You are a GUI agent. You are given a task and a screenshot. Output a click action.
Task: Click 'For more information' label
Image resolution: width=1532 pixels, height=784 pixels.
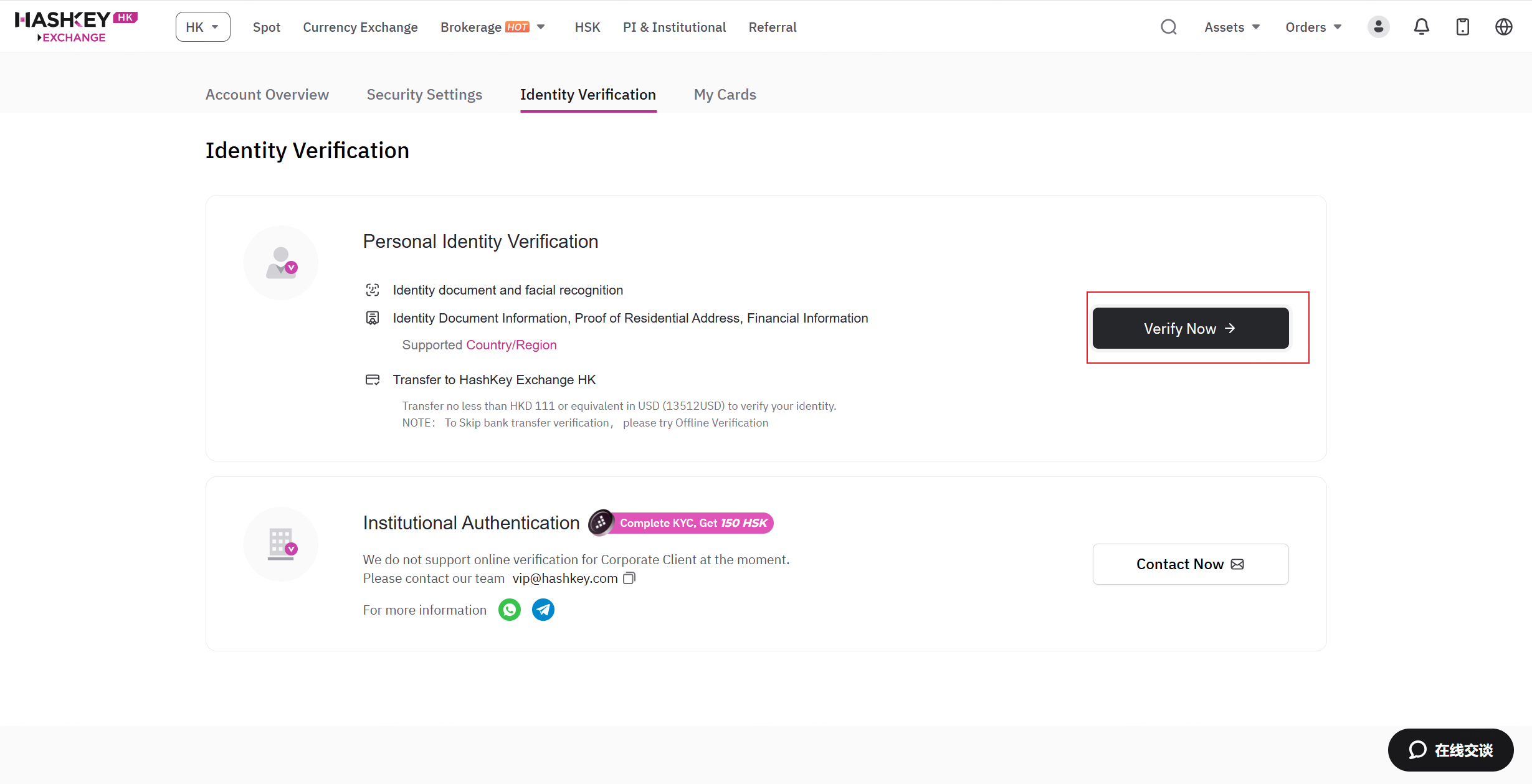coord(425,610)
